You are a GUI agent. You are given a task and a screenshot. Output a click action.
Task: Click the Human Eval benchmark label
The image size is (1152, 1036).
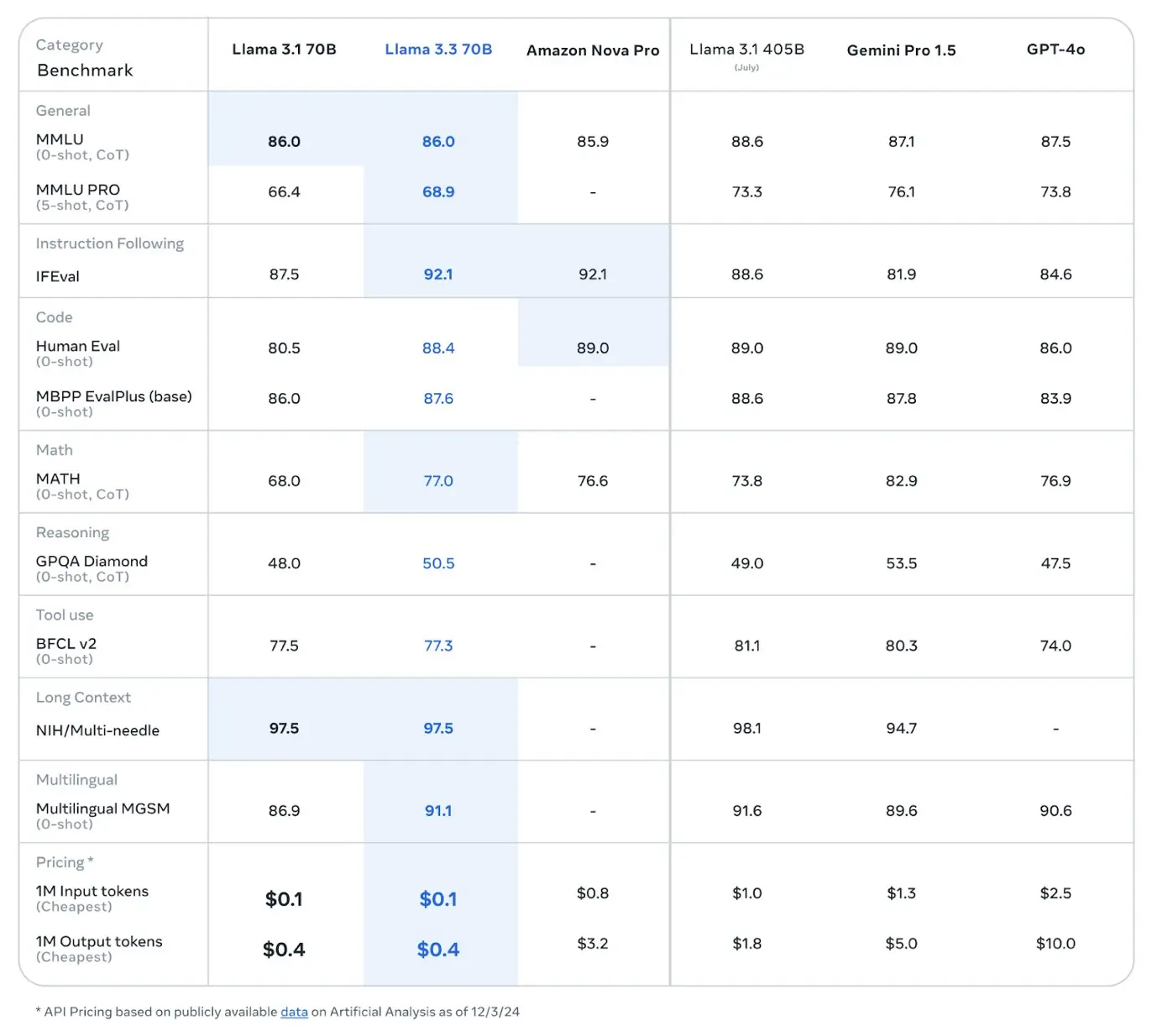(x=78, y=346)
